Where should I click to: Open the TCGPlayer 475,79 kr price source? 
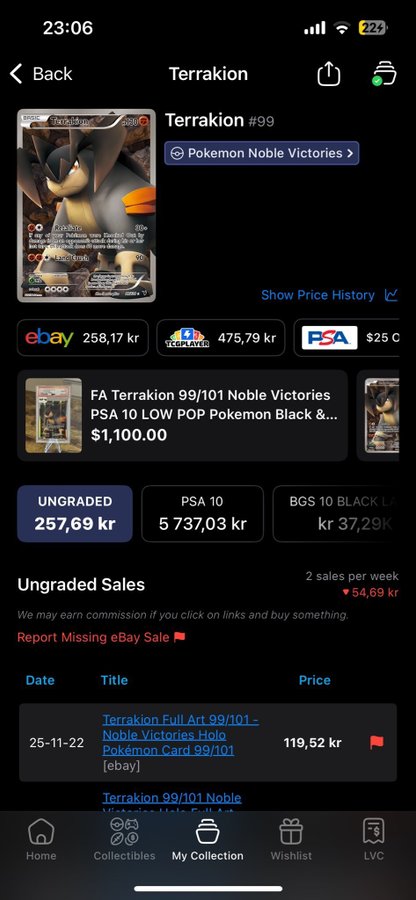point(220,338)
